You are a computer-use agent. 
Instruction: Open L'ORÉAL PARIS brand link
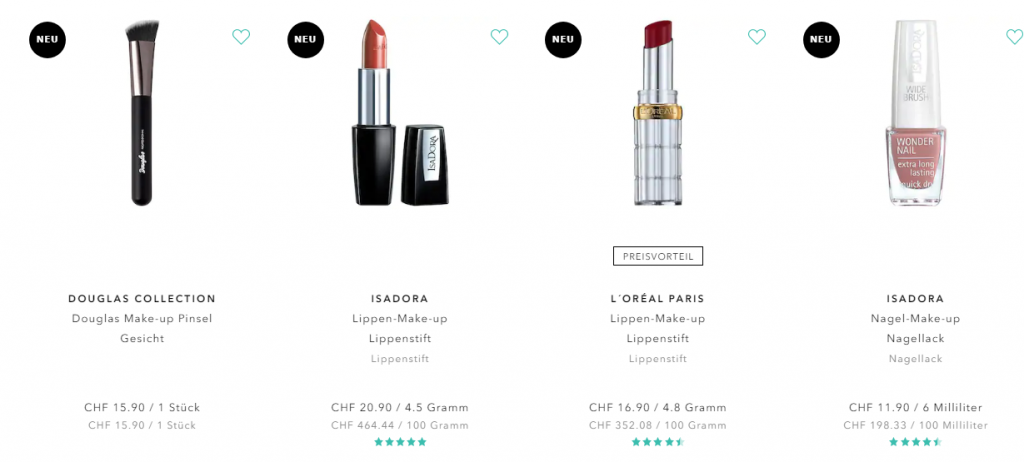[x=658, y=299]
